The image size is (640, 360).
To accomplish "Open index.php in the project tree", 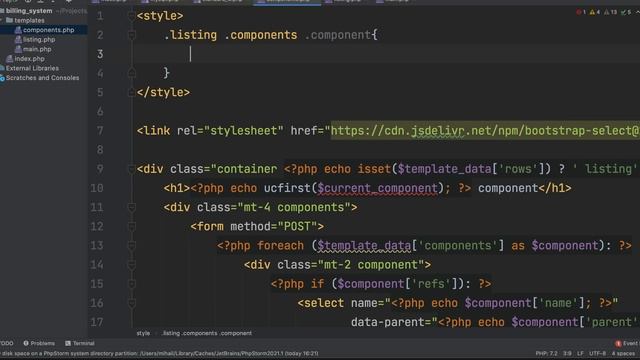I will pos(29,59).
